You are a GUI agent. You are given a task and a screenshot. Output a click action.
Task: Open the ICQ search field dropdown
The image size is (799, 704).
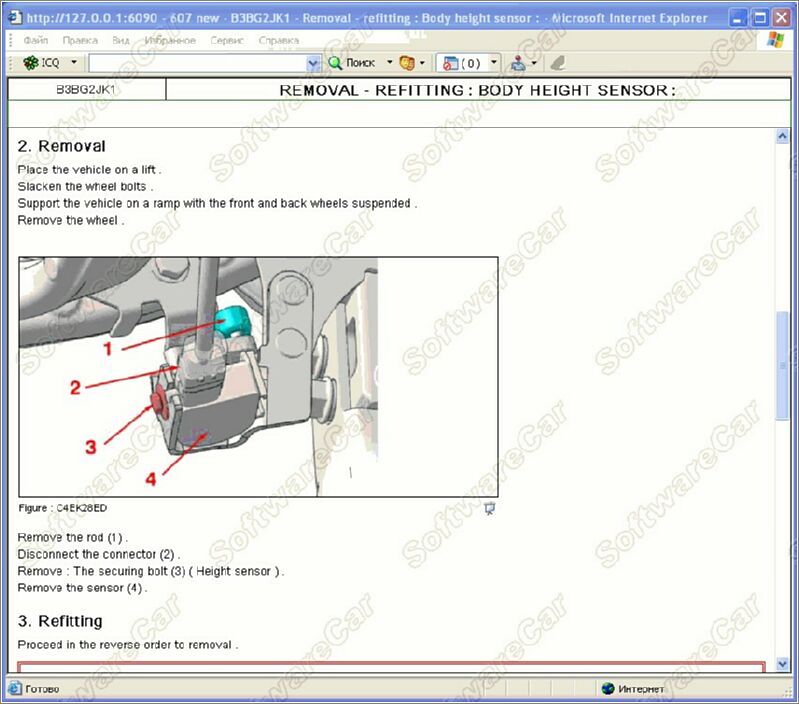313,63
